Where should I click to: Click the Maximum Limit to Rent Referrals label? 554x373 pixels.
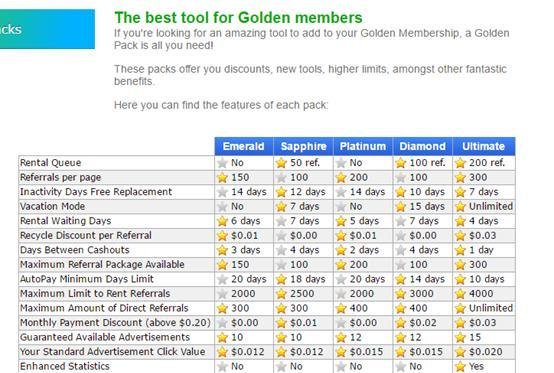pos(95,294)
